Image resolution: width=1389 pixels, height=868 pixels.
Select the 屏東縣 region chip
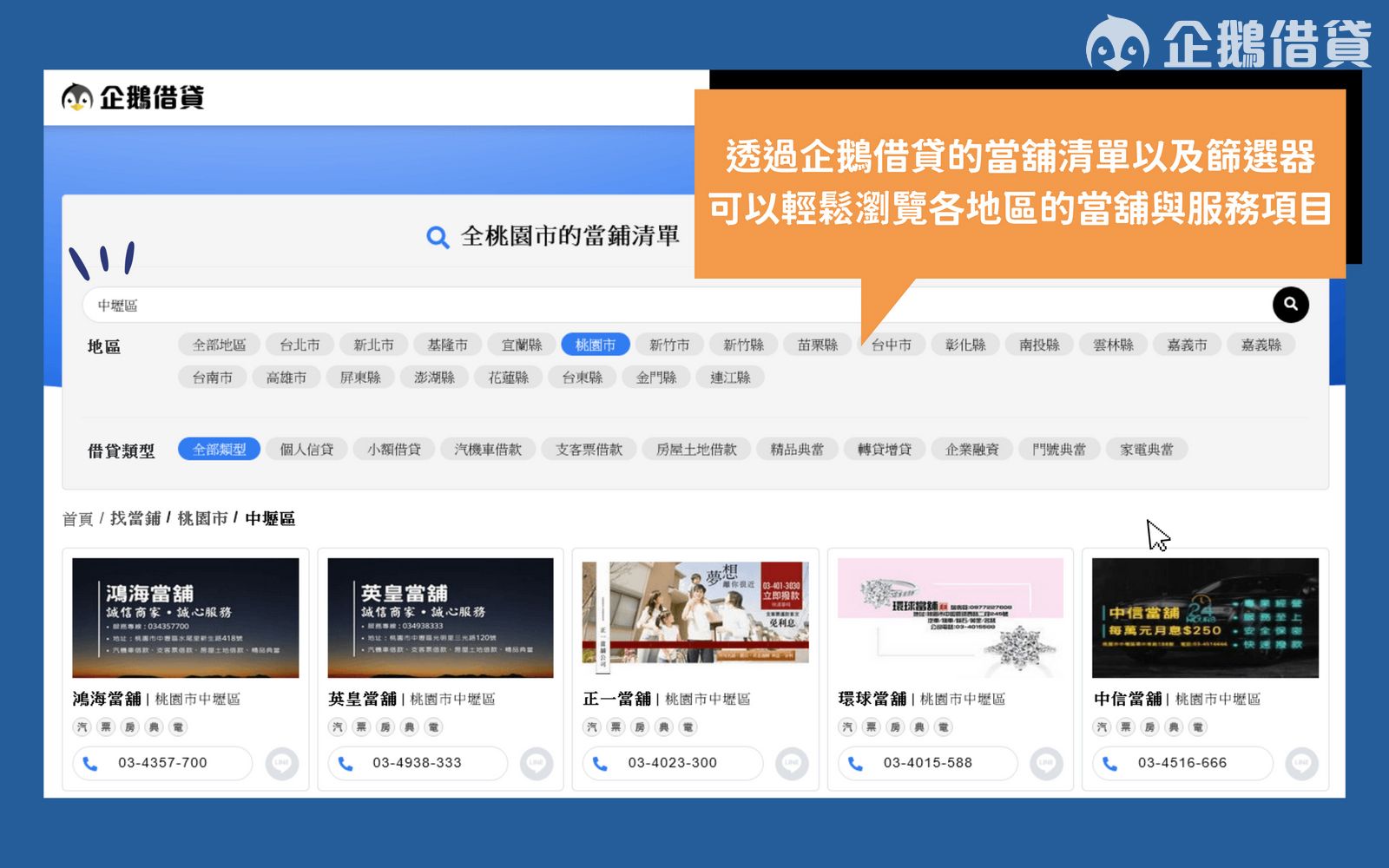[360, 378]
